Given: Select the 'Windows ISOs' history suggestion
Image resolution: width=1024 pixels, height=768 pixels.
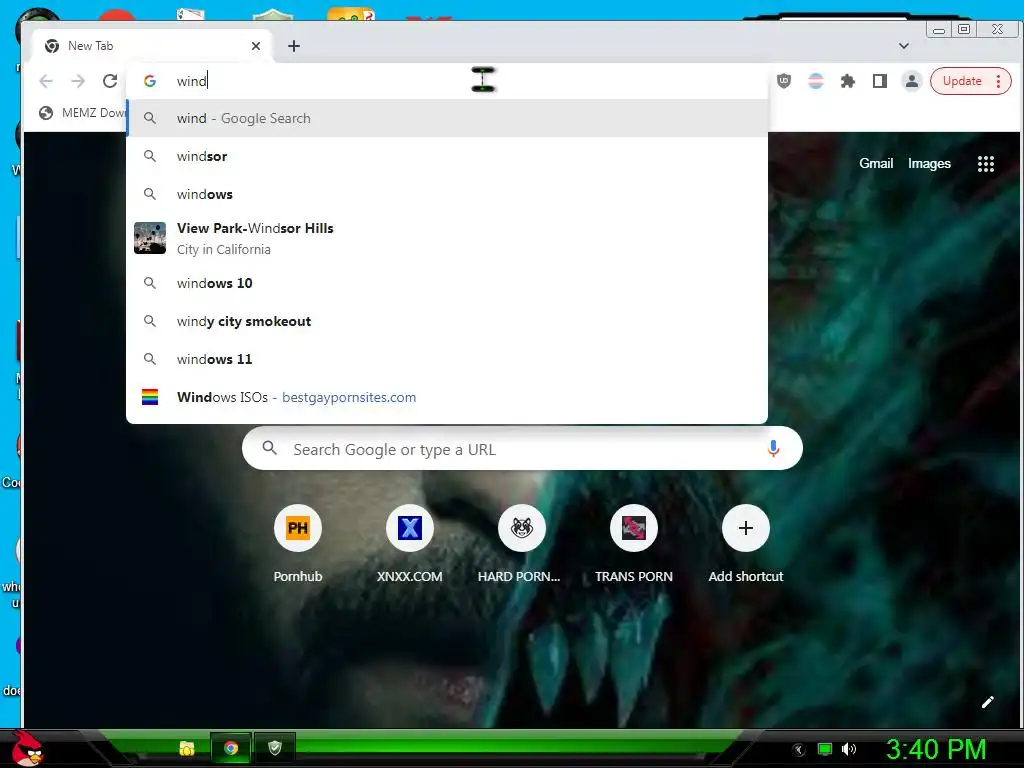Looking at the screenshot, I should point(447,397).
